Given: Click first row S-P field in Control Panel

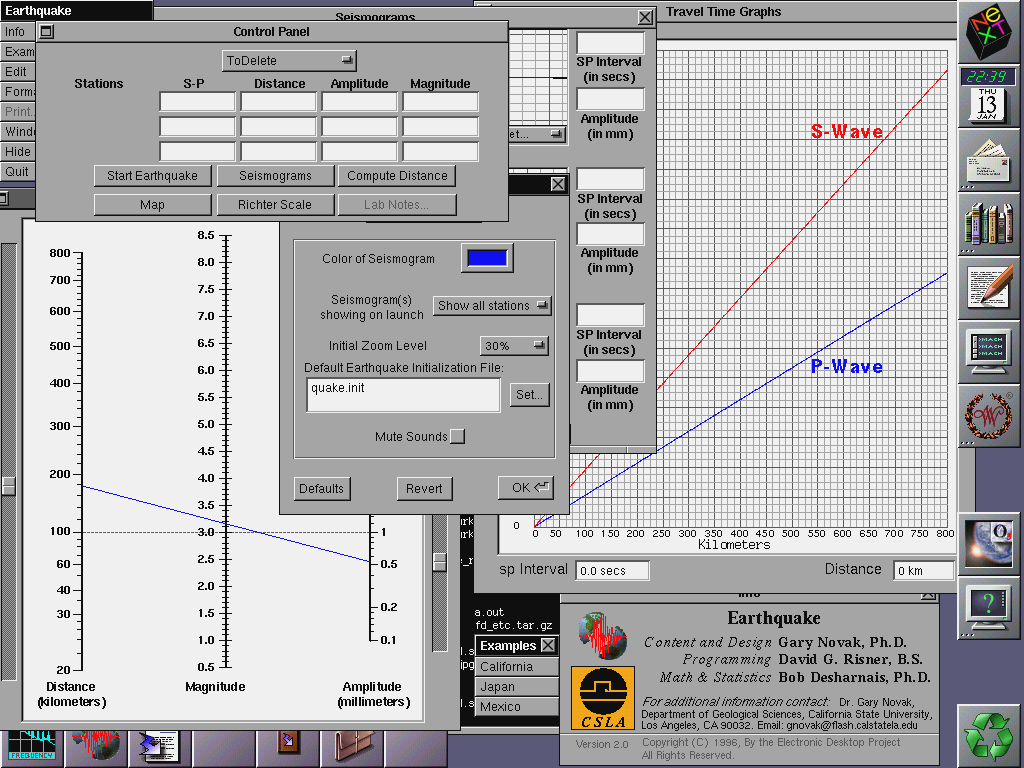Looking at the screenshot, I should 197,102.
